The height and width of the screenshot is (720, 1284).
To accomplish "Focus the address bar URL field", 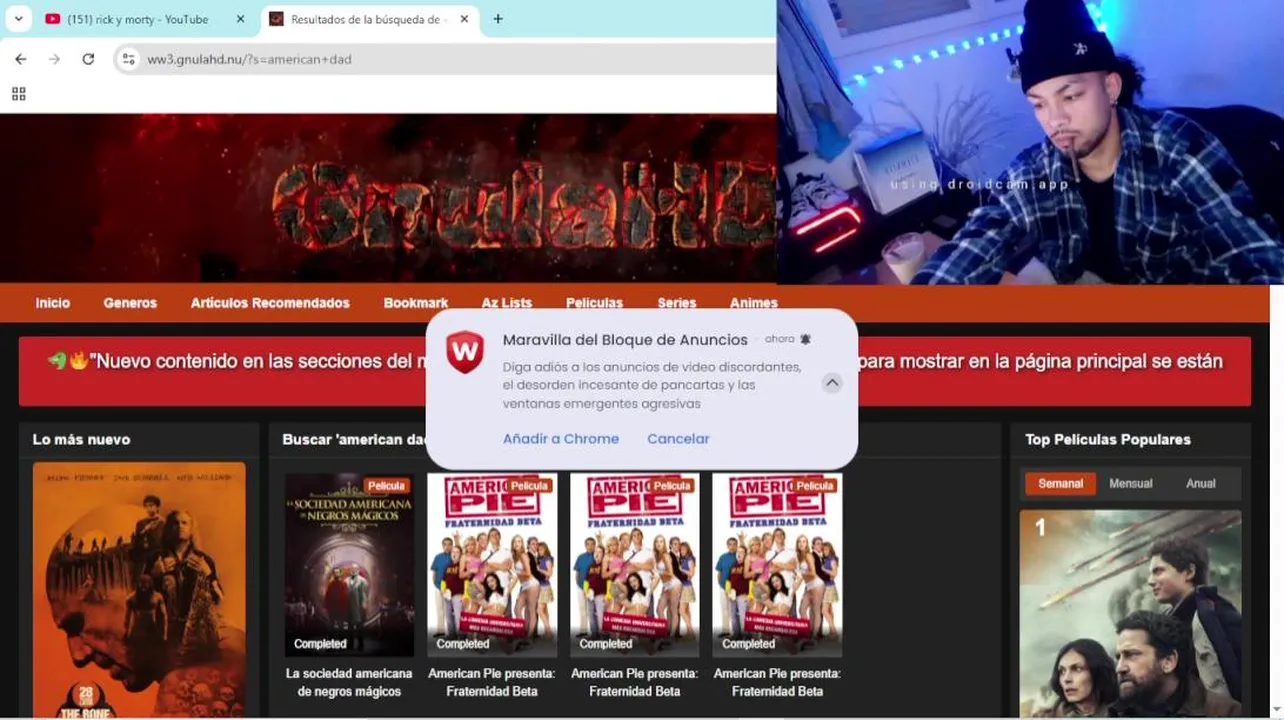I will click(x=445, y=59).
